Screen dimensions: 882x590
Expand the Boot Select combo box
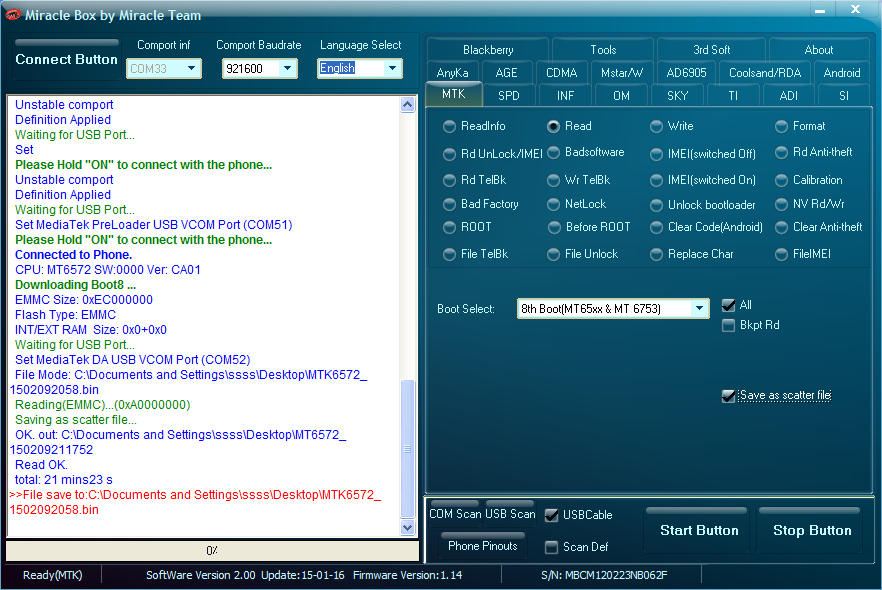tap(699, 308)
